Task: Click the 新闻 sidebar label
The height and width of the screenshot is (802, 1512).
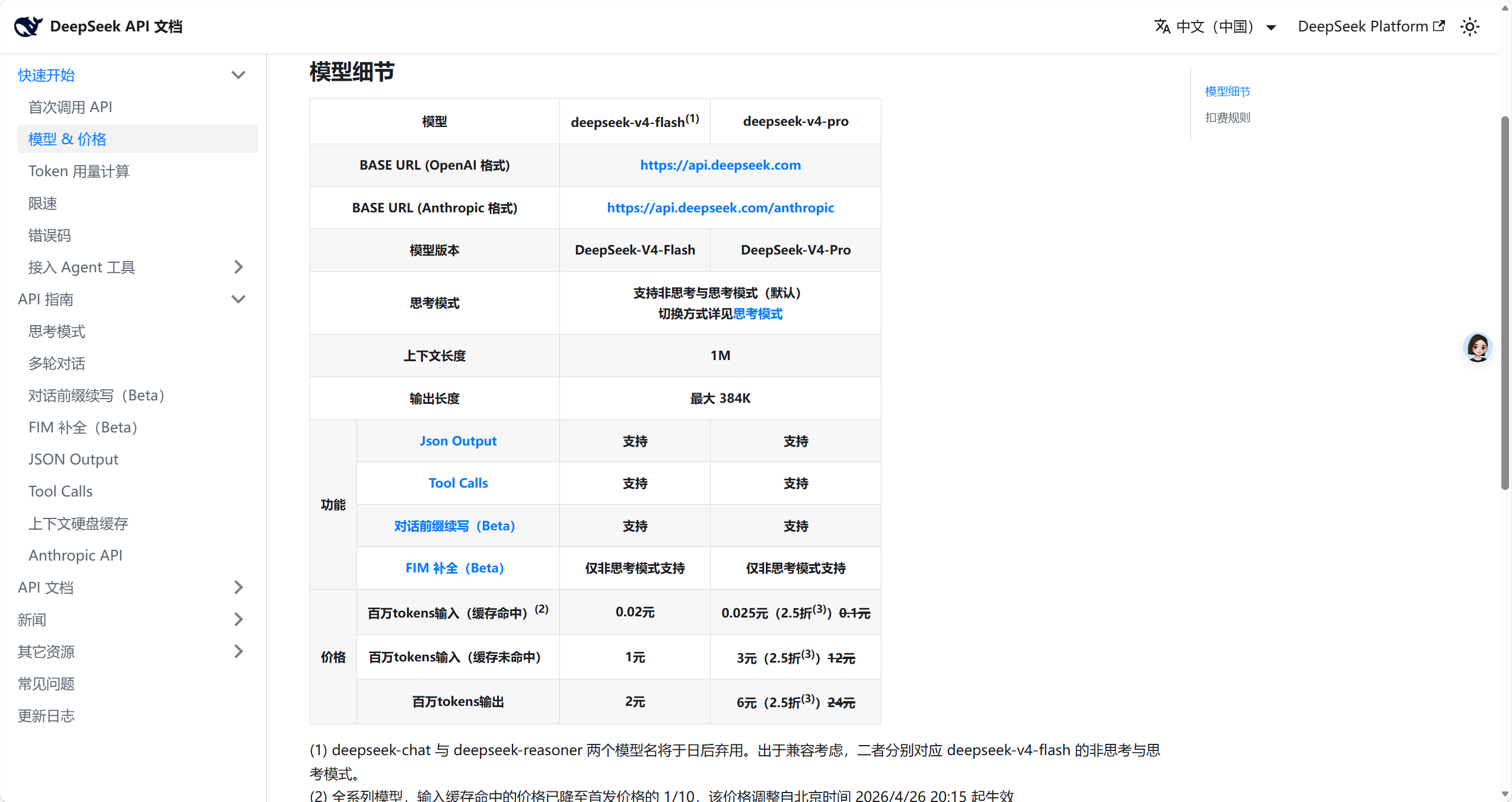Action: (x=32, y=620)
